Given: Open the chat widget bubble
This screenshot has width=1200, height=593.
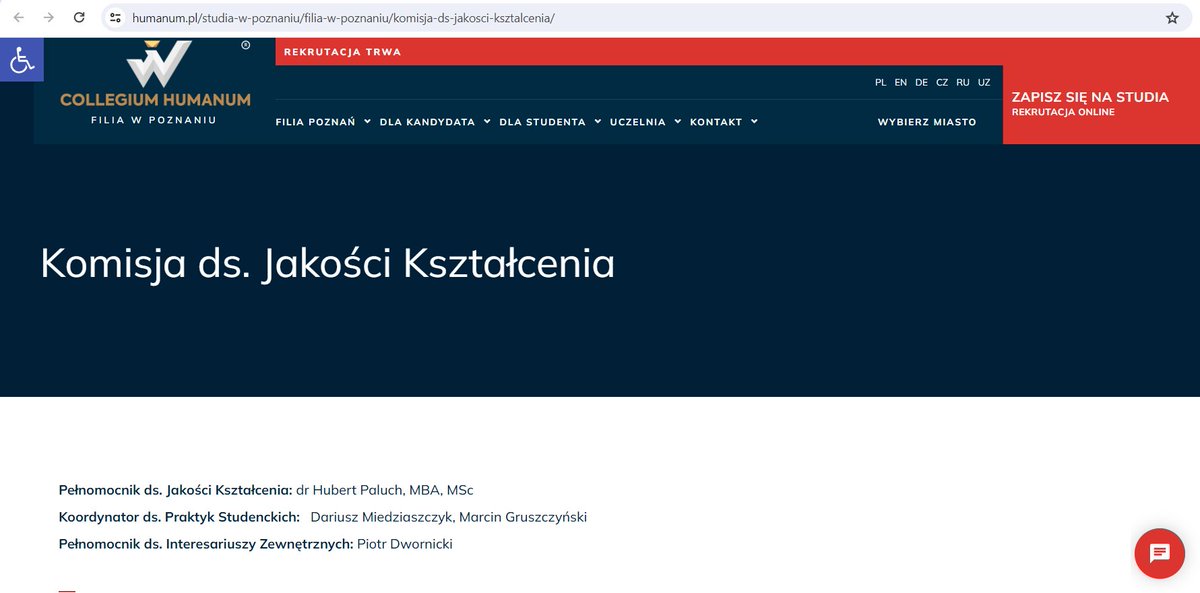Looking at the screenshot, I should pyautogui.click(x=1158, y=553).
